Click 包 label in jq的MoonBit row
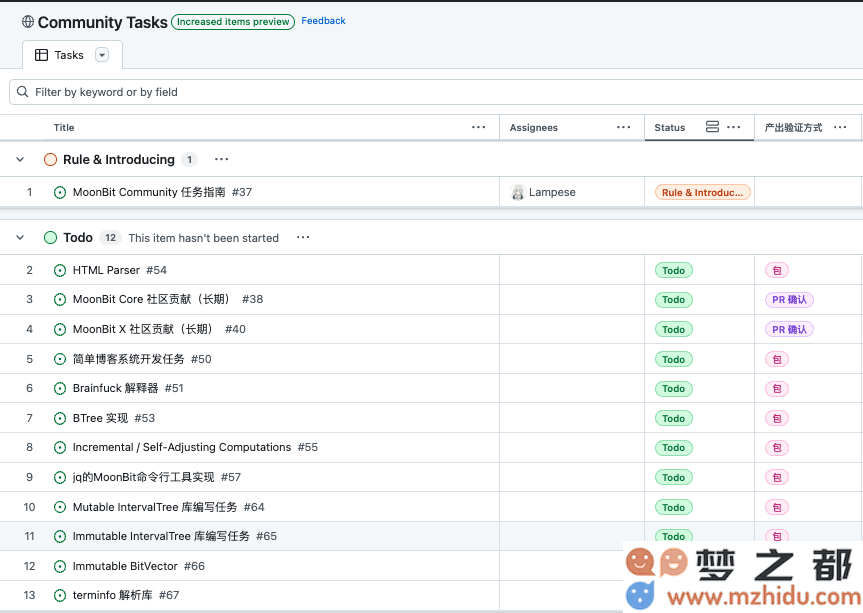The width and height of the screenshot is (863, 613). point(777,477)
